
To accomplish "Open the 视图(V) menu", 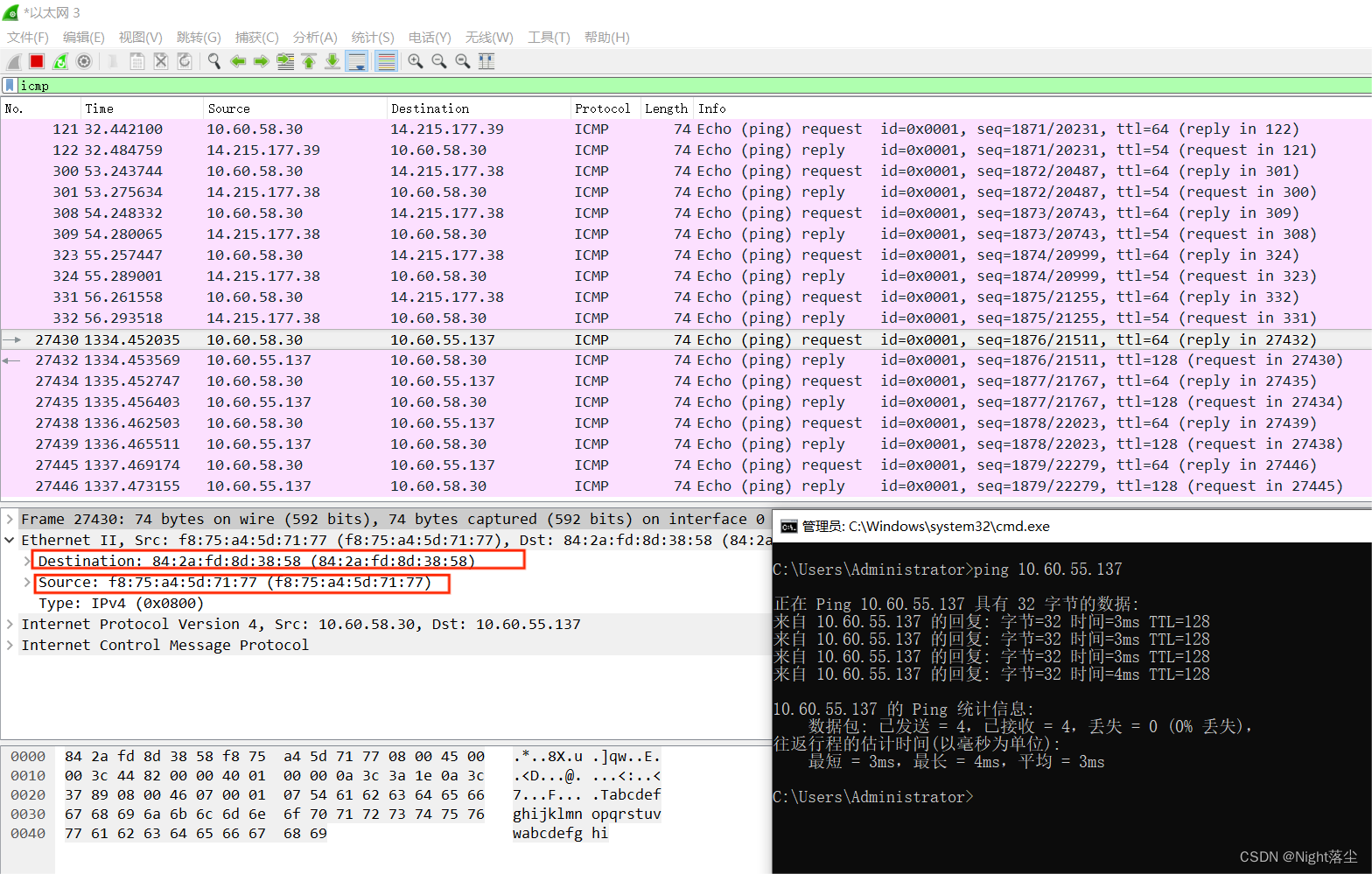I will click(x=141, y=38).
